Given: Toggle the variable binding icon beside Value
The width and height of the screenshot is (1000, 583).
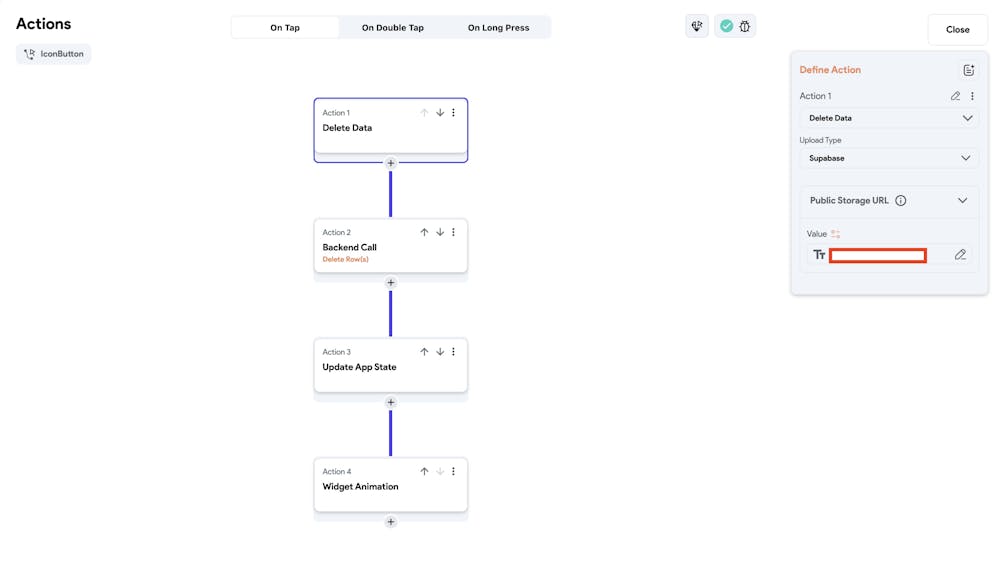Looking at the screenshot, I should [836, 234].
